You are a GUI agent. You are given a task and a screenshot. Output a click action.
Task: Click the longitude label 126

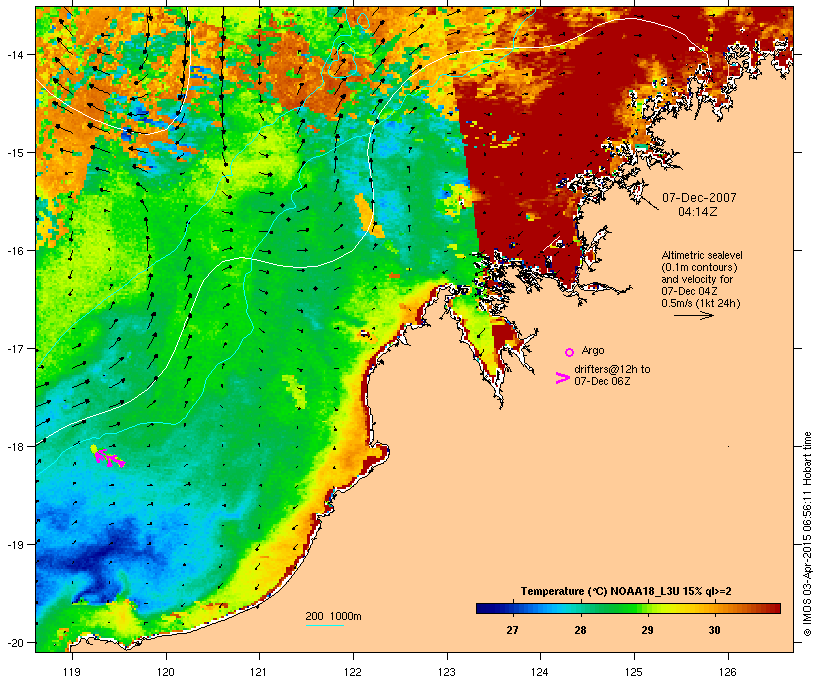(728, 672)
